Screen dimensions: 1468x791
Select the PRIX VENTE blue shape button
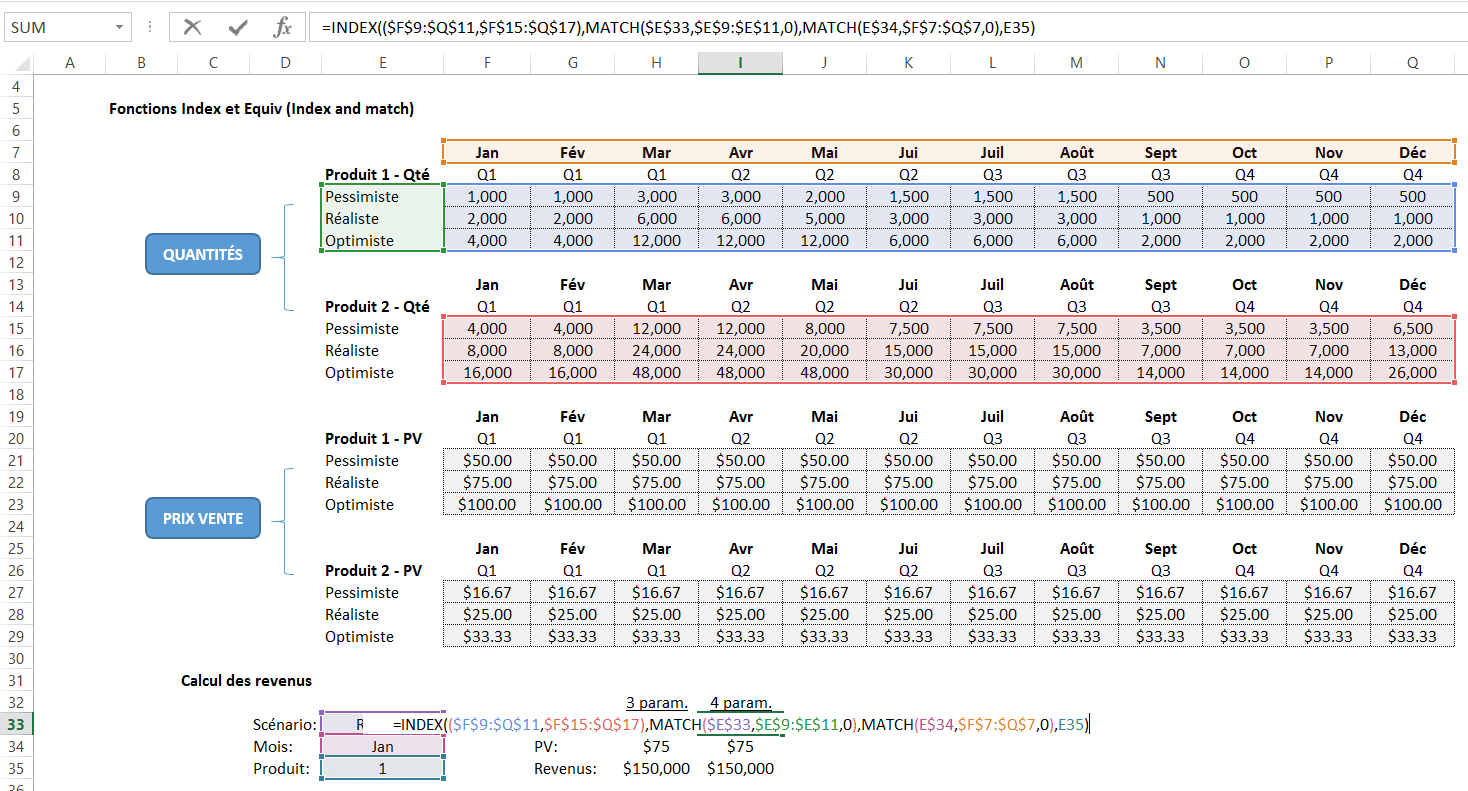203,518
